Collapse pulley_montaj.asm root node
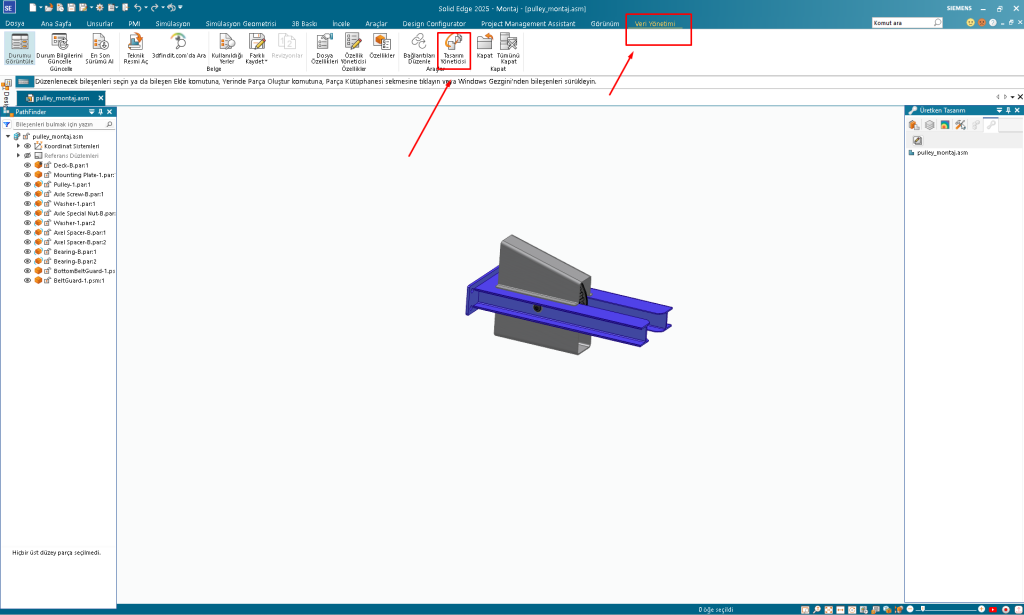This screenshot has height=615, width=1024. point(8,136)
